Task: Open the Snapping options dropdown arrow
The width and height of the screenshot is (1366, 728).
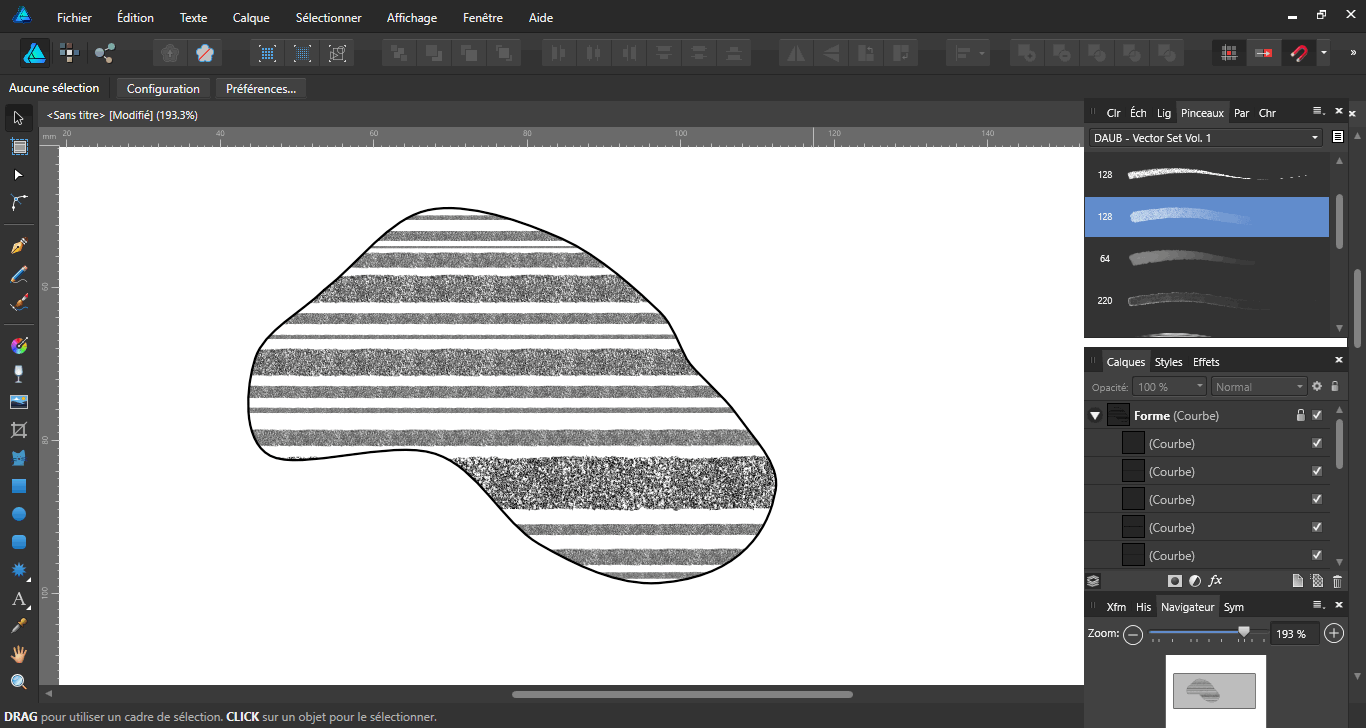Action: click(1324, 53)
